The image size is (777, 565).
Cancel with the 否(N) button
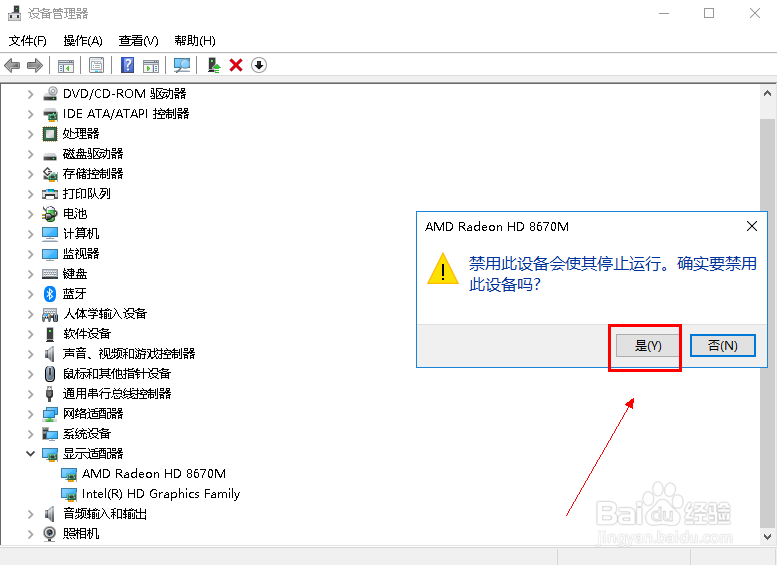722,345
